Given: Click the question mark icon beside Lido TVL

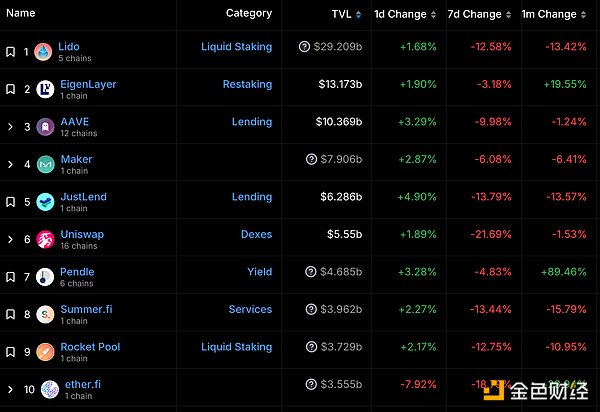Looking at the screenshot, I should click(304, 47).
